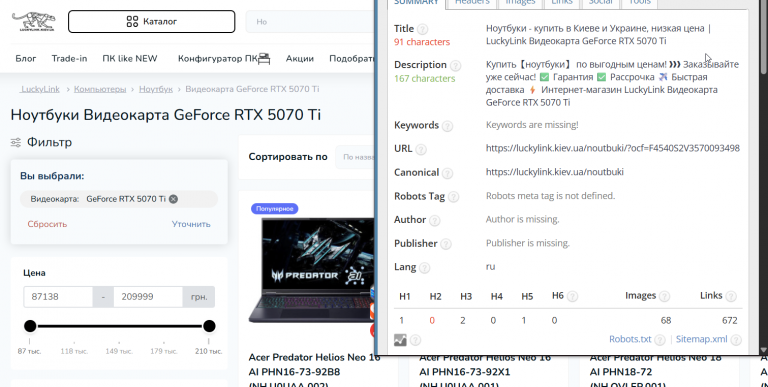Click the help icon next to Images count header
Viewport: 768px width, 387px height.
[x=664, y=296]
